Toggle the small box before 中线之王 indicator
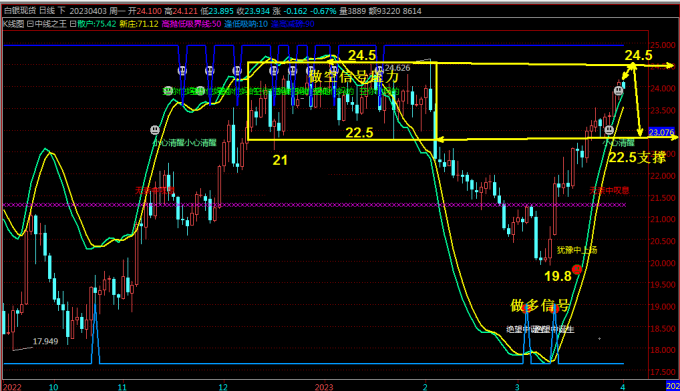This screenshot has width=680, height=391. coord(30,24)
